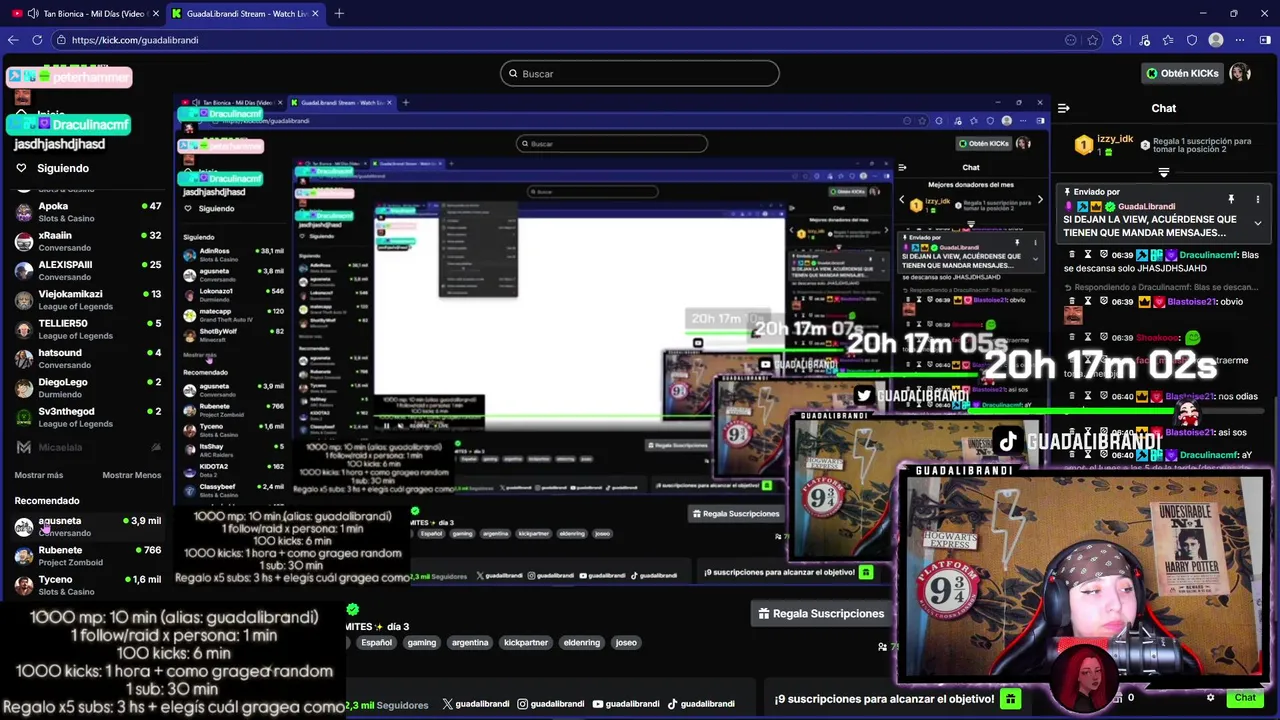Click green gift icon beside subscription goal
The image size is (1280, 720).
coord(1011,699)
